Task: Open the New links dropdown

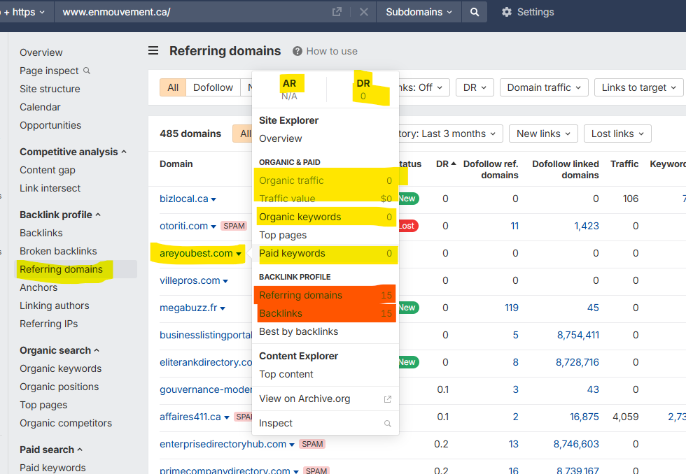Action: click(x=543, y=133)
